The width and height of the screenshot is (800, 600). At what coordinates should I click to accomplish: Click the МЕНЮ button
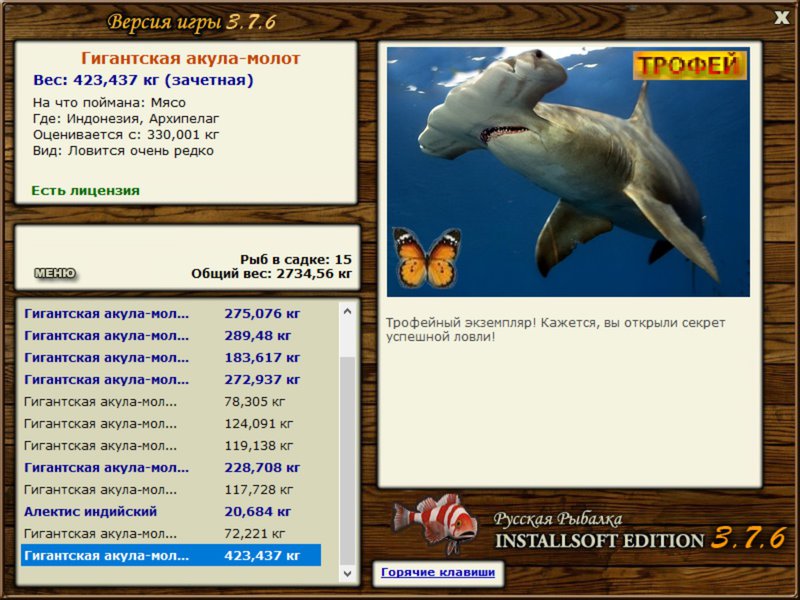click(55, 273)
